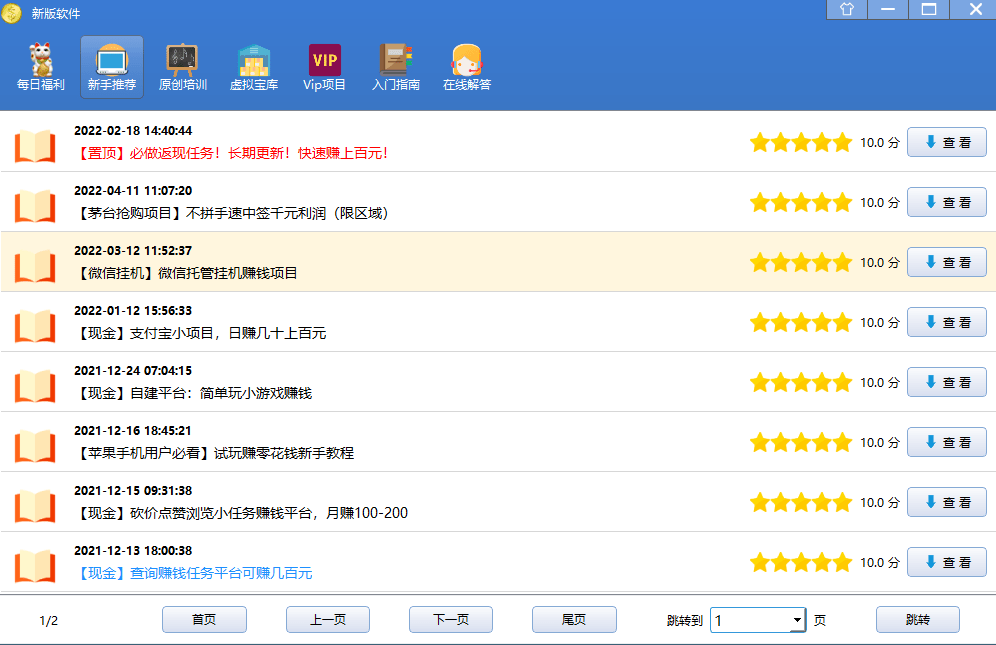Click timestamp 2022-02-18 14:40:44
Screen dimensions: 996x645
tap(133, 131)
